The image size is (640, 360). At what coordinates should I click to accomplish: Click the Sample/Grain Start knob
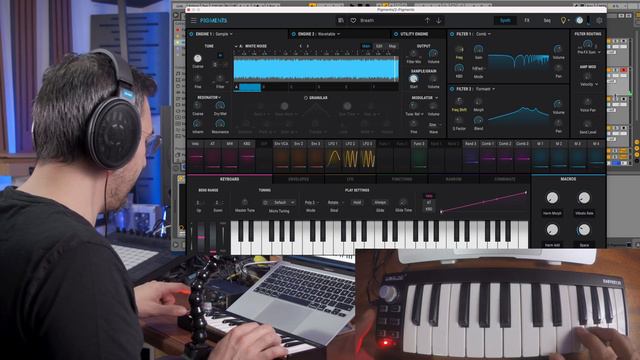pyautogui.click(x=413, y=79)
